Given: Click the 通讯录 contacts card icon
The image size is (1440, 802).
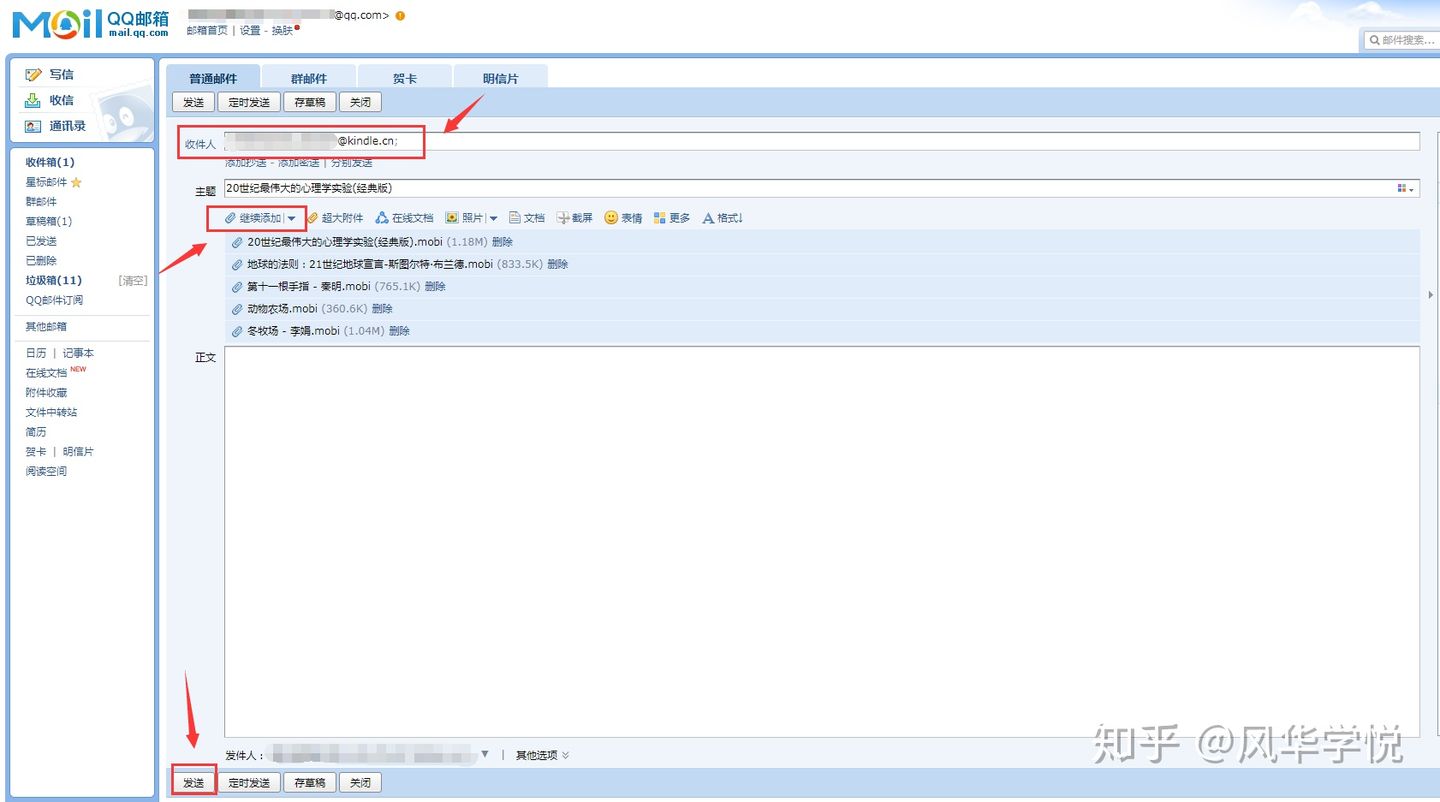Looking at the screenshot, I should click(x=33, y=126).
